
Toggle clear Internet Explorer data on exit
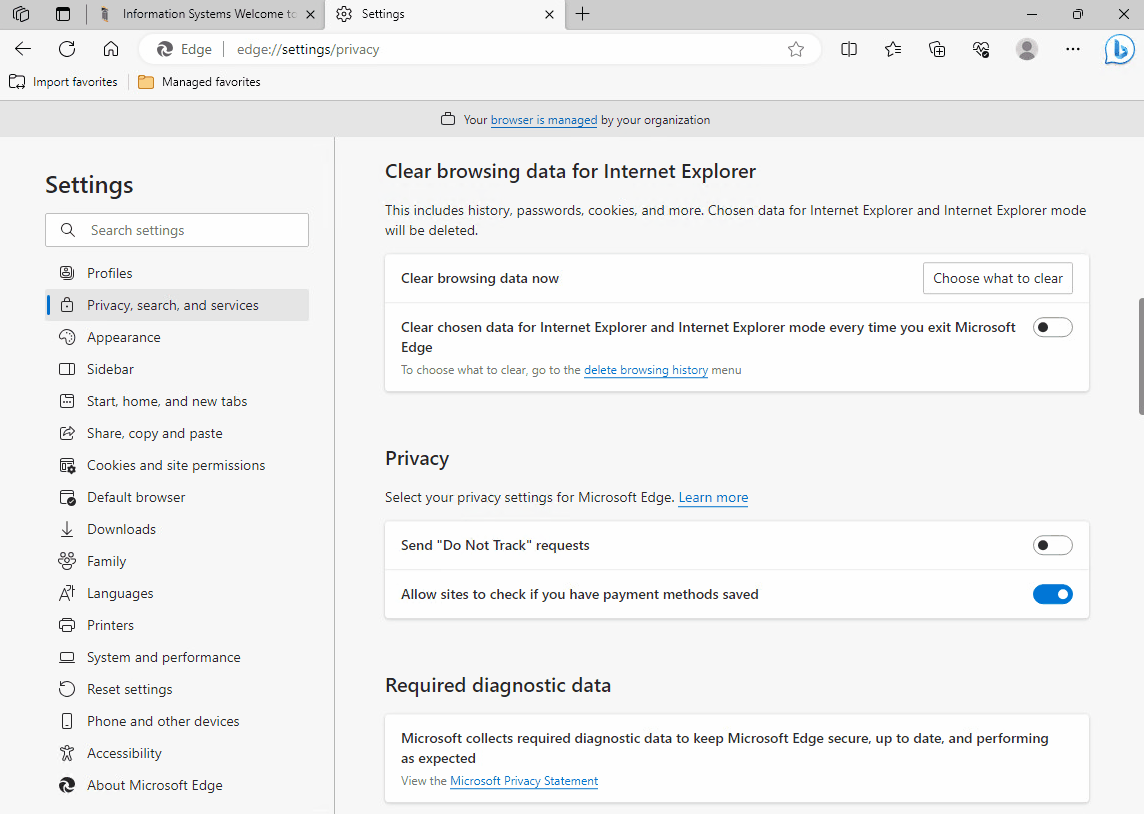[1052, 327]
